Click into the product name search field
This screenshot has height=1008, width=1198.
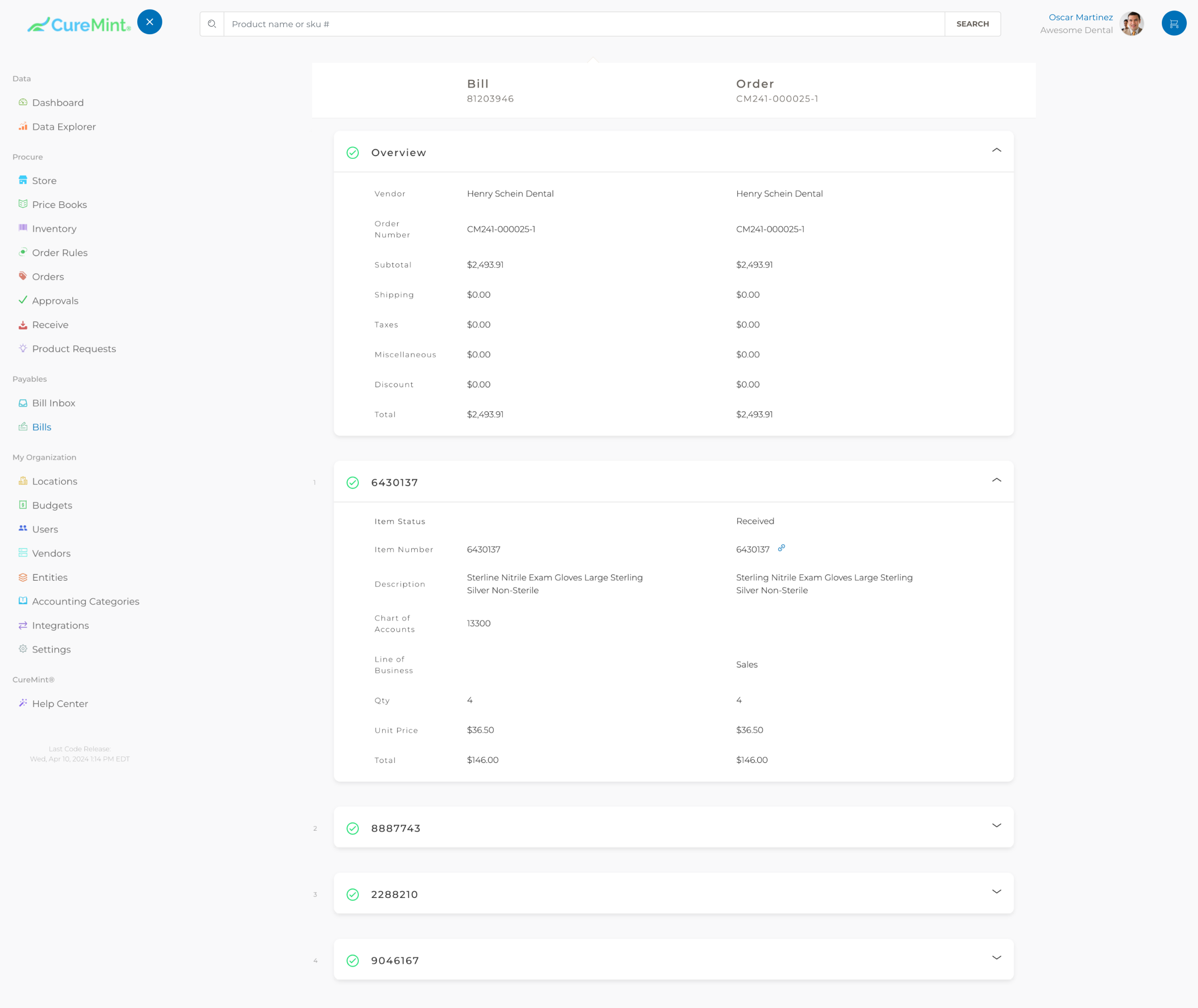583,24
